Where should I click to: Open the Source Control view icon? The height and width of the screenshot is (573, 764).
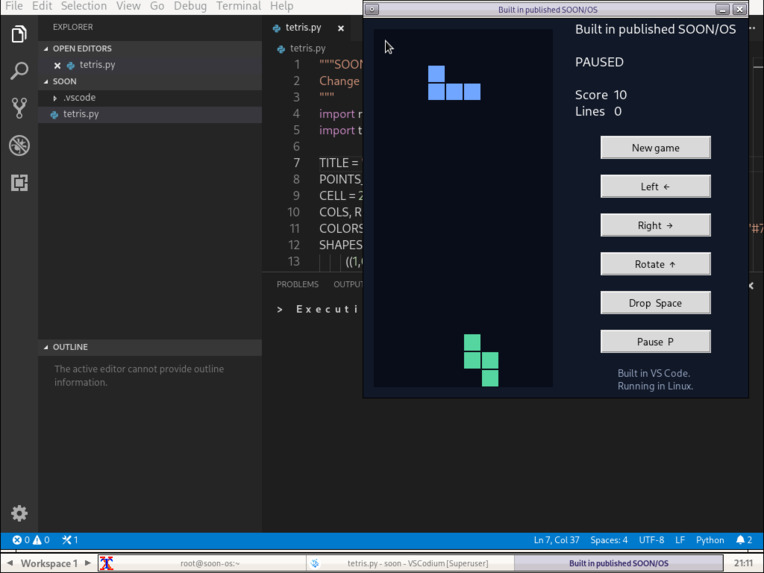coord(19,108)
